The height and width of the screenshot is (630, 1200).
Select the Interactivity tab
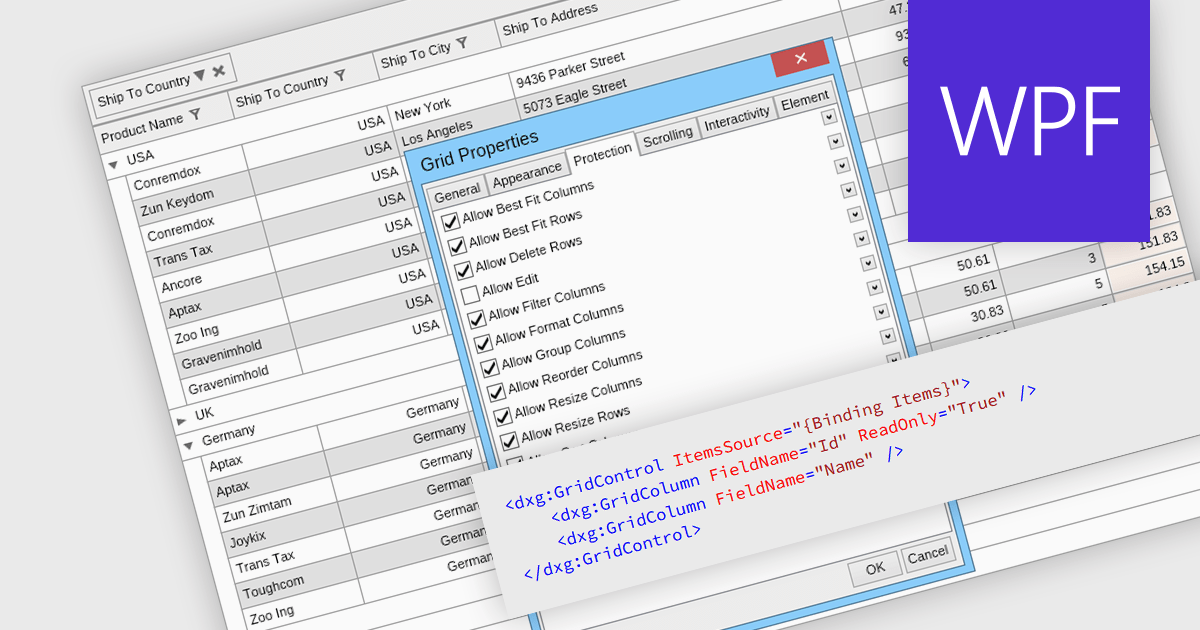(x=737, y=118)
